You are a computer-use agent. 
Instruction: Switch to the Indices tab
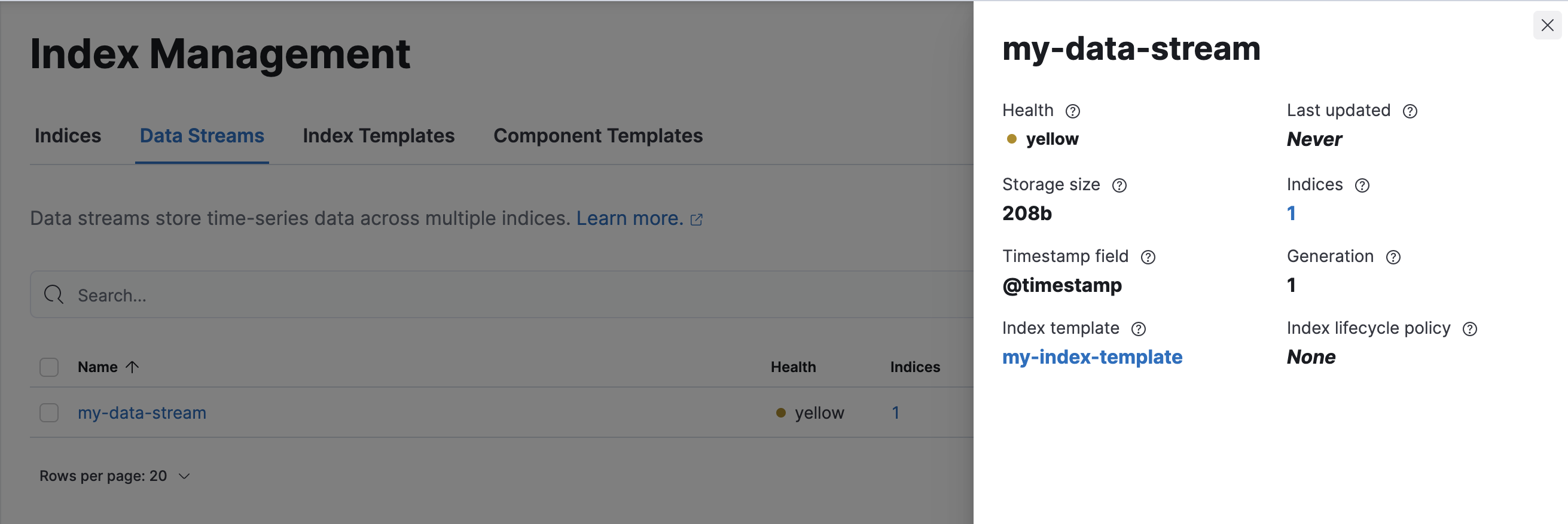coord(68,136)
